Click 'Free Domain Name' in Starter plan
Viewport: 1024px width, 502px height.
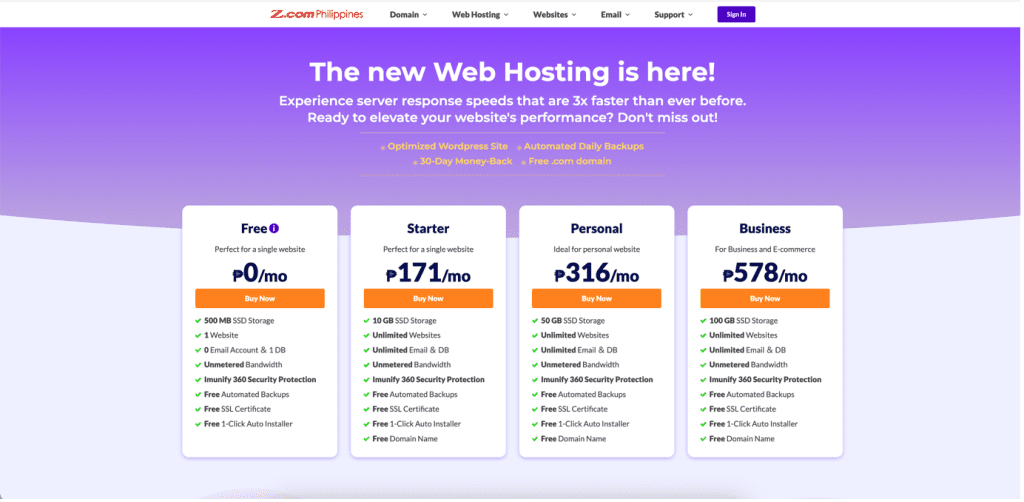pyautogui.click(x=405, y=439)
